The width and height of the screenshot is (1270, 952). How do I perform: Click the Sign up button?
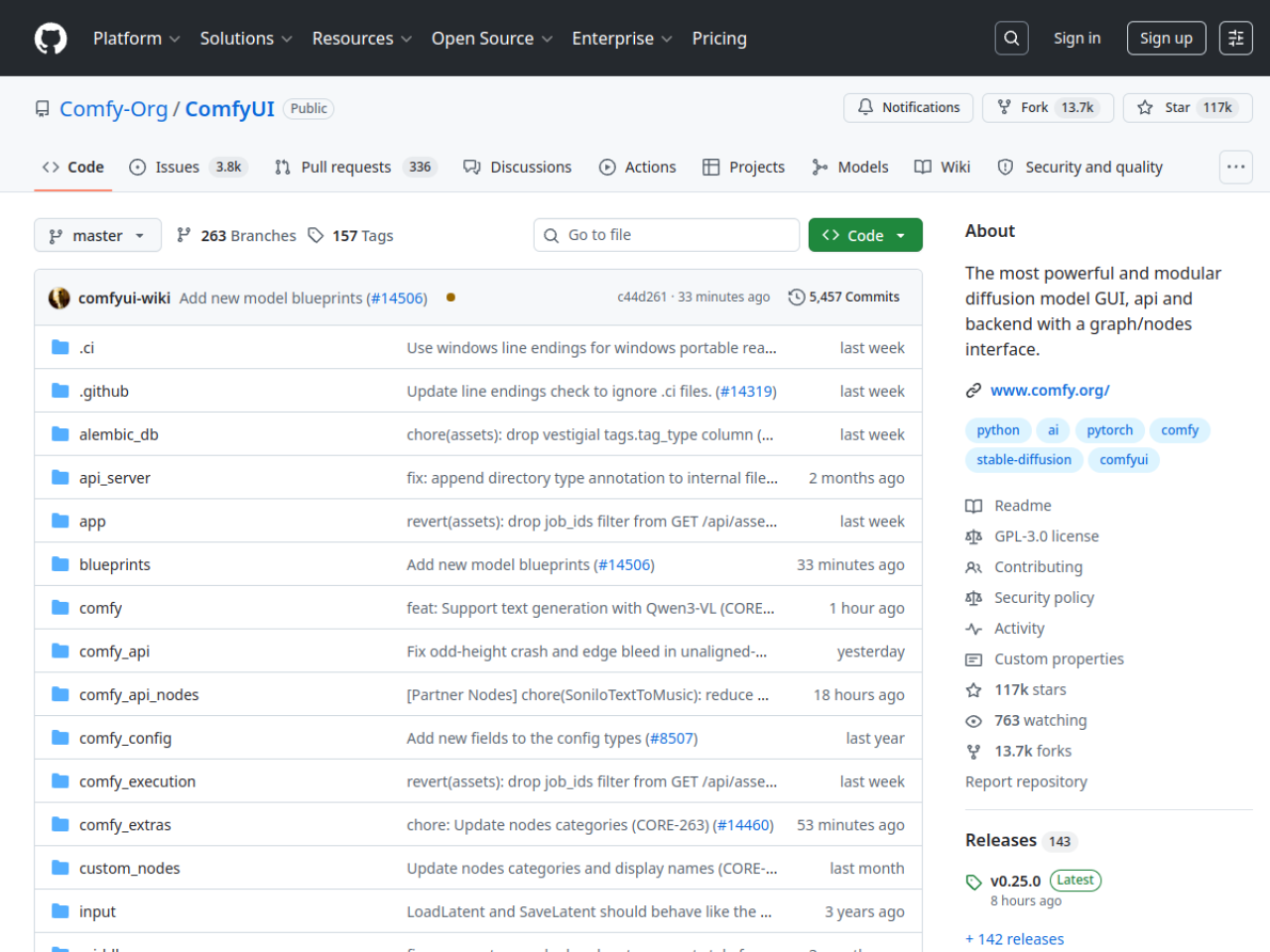point(1166,39)
